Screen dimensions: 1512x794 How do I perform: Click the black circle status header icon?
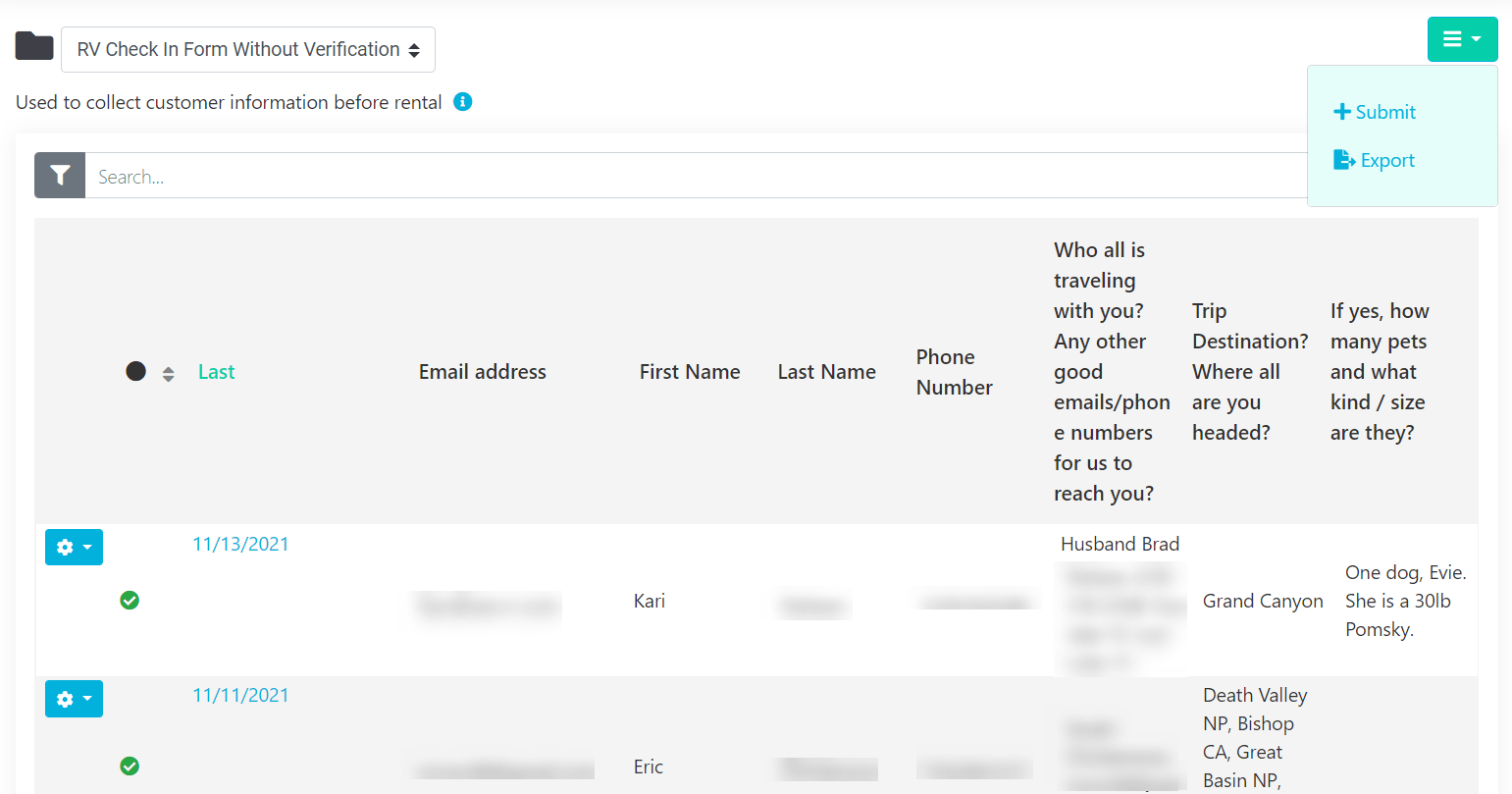[x=136, y=371]
